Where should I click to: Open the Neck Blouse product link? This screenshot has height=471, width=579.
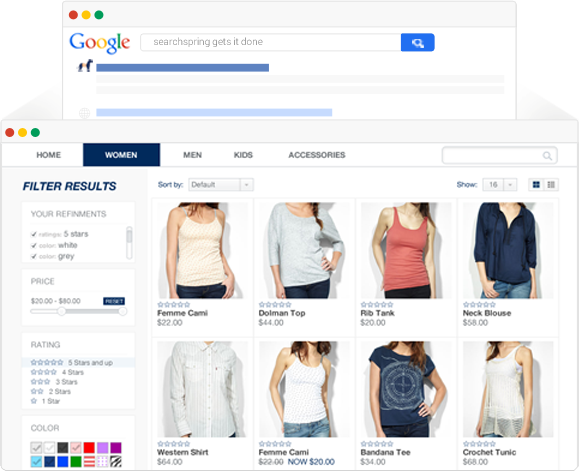tap(487, 313)
